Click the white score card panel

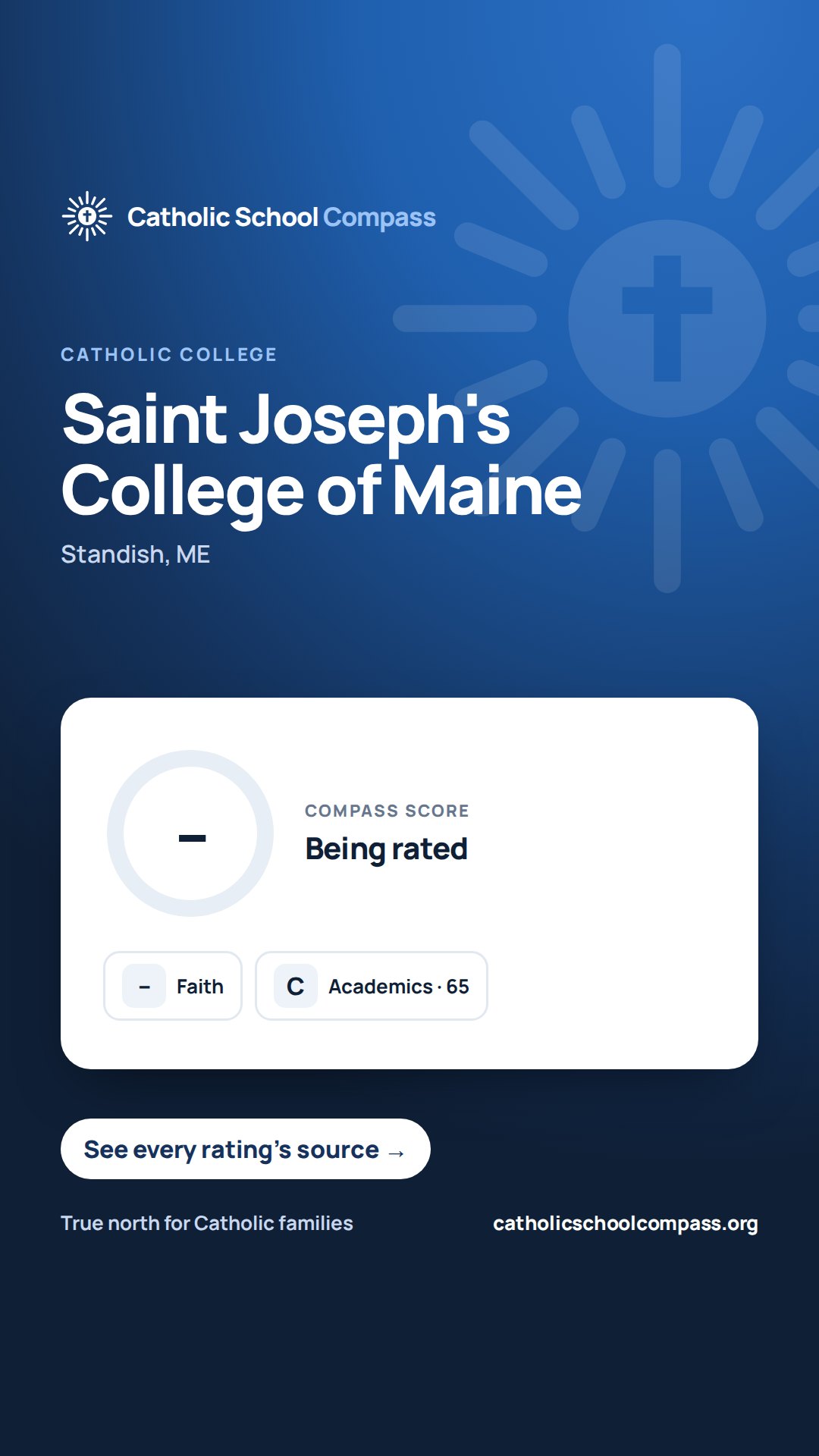coord(409,883)
